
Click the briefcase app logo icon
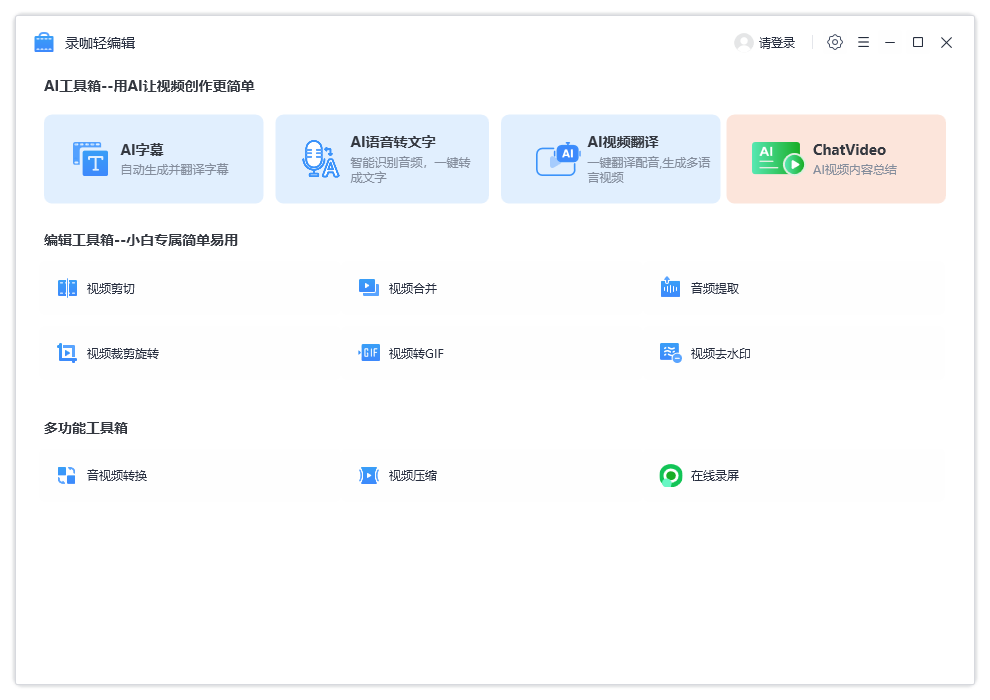click(x=43, y=42)
